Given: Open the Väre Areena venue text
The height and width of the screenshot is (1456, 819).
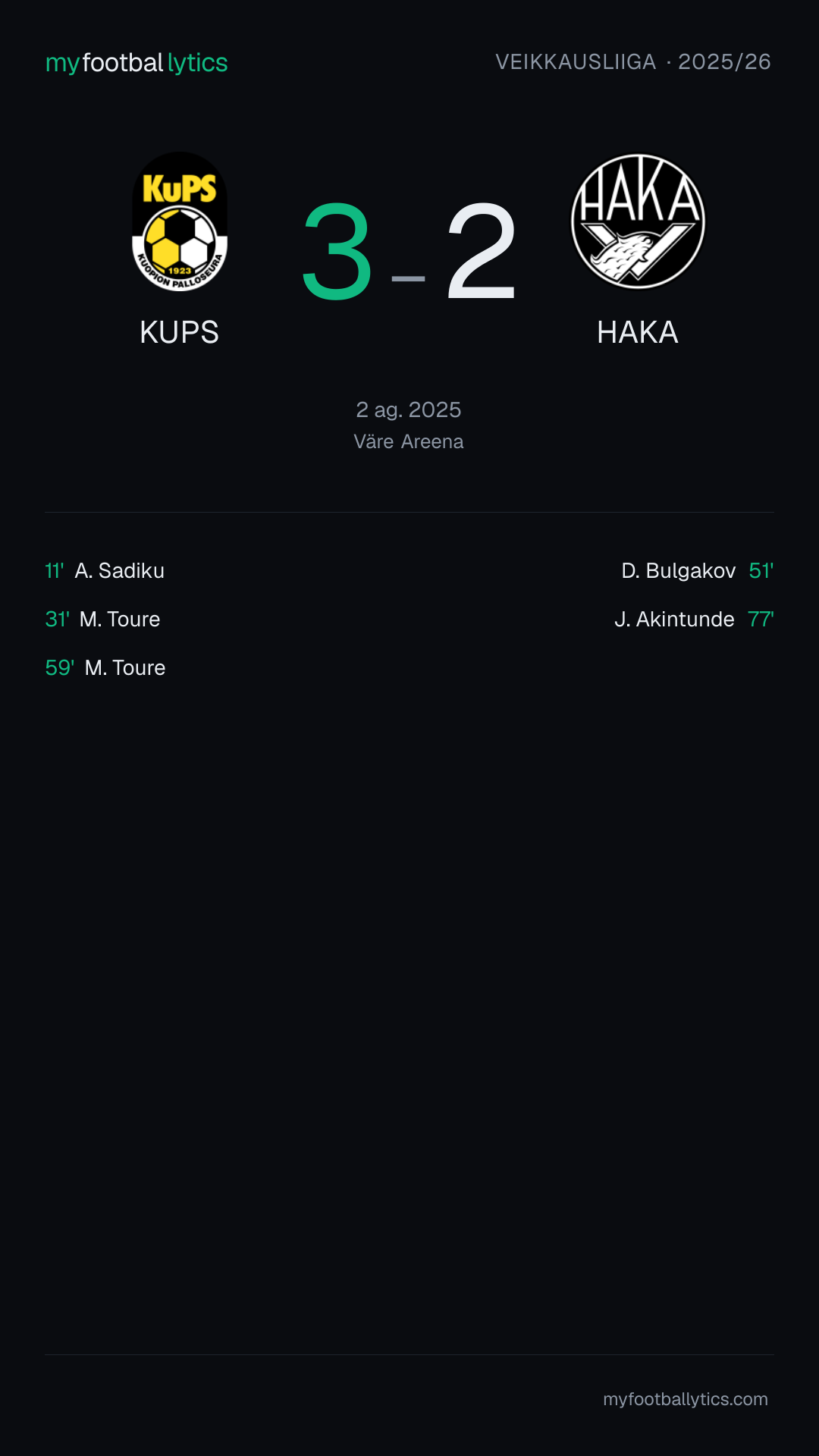Looking at the screenshot, I should 409,441.
